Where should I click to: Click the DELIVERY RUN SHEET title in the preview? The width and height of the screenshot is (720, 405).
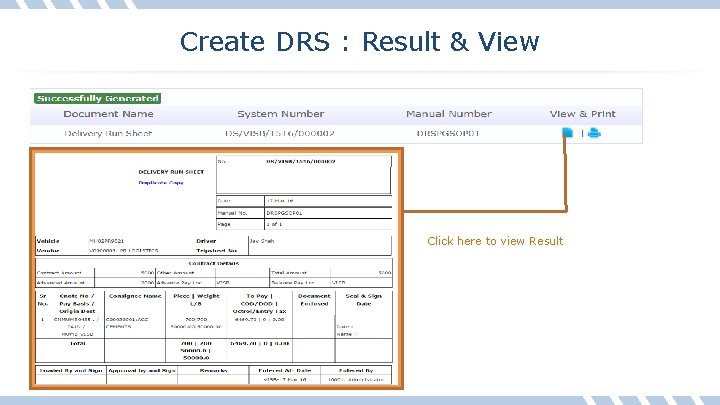coord(171,172)
